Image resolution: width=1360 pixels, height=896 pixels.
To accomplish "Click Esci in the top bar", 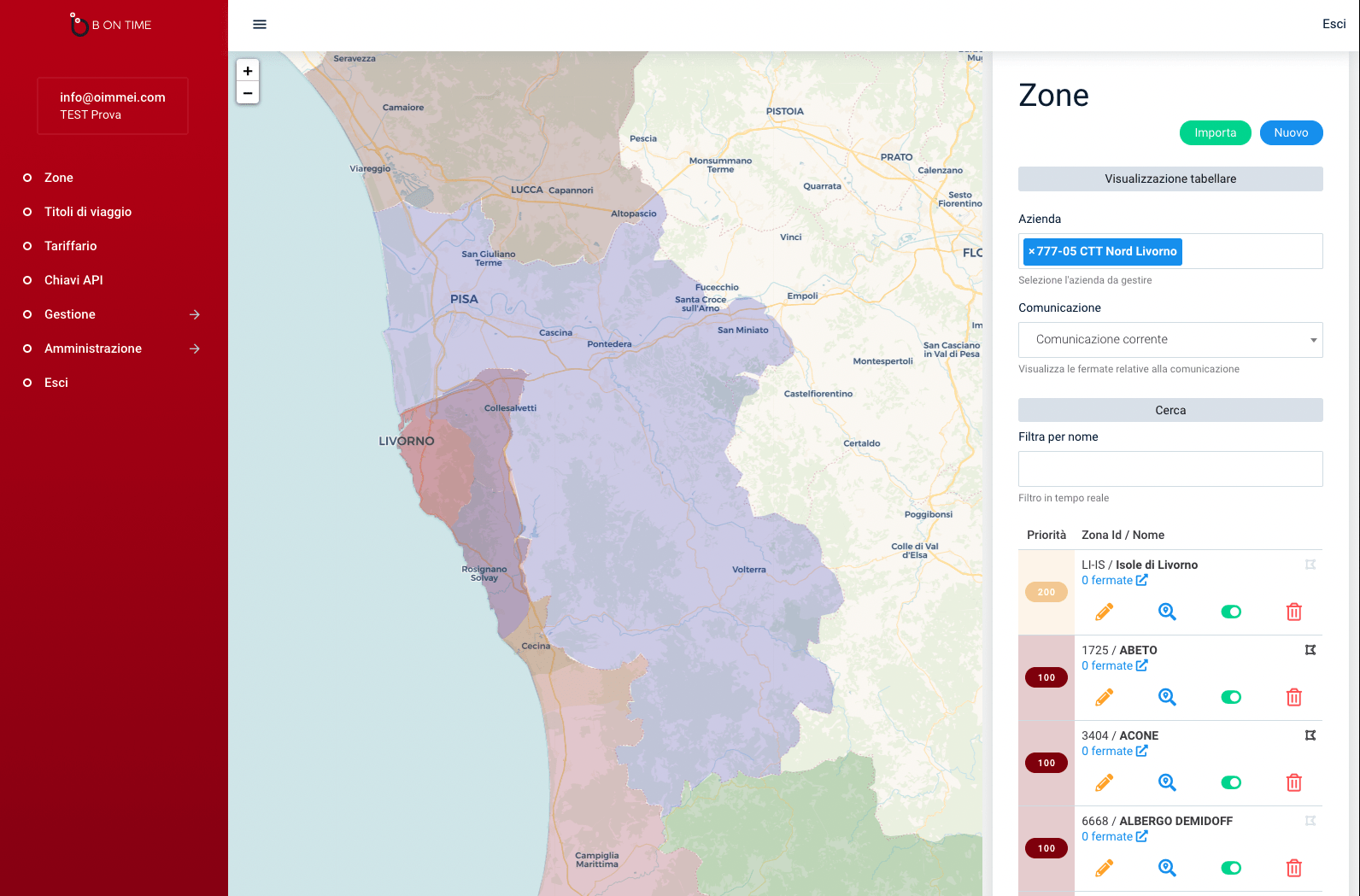I will [x=1334, y=24].
